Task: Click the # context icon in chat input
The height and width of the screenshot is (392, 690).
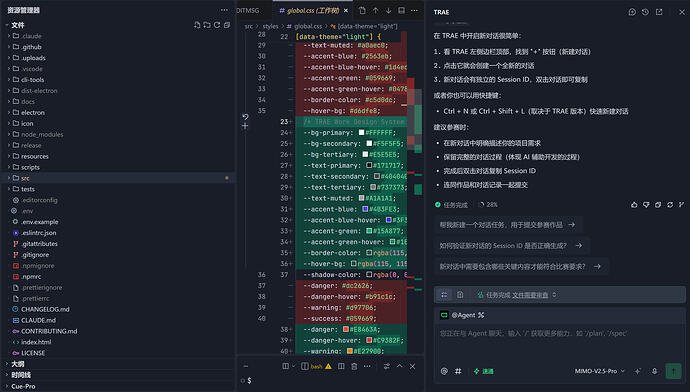Action: (x=458, y=371)
